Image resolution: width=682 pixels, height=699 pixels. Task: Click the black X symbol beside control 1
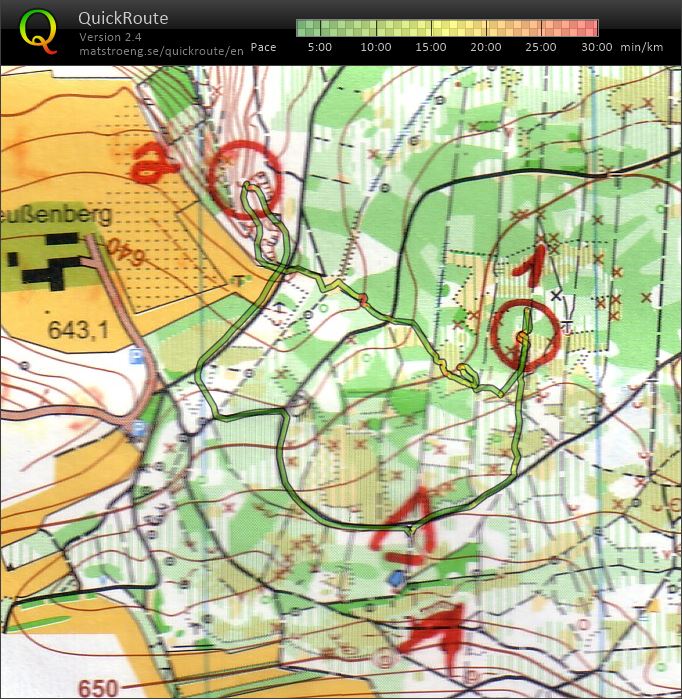[557, 294]
